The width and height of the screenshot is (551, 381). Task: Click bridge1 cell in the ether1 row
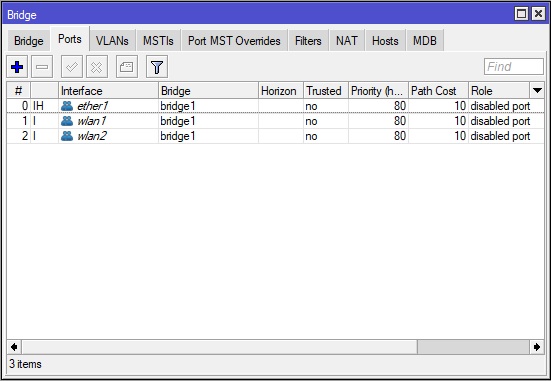(x=177, y=106)
